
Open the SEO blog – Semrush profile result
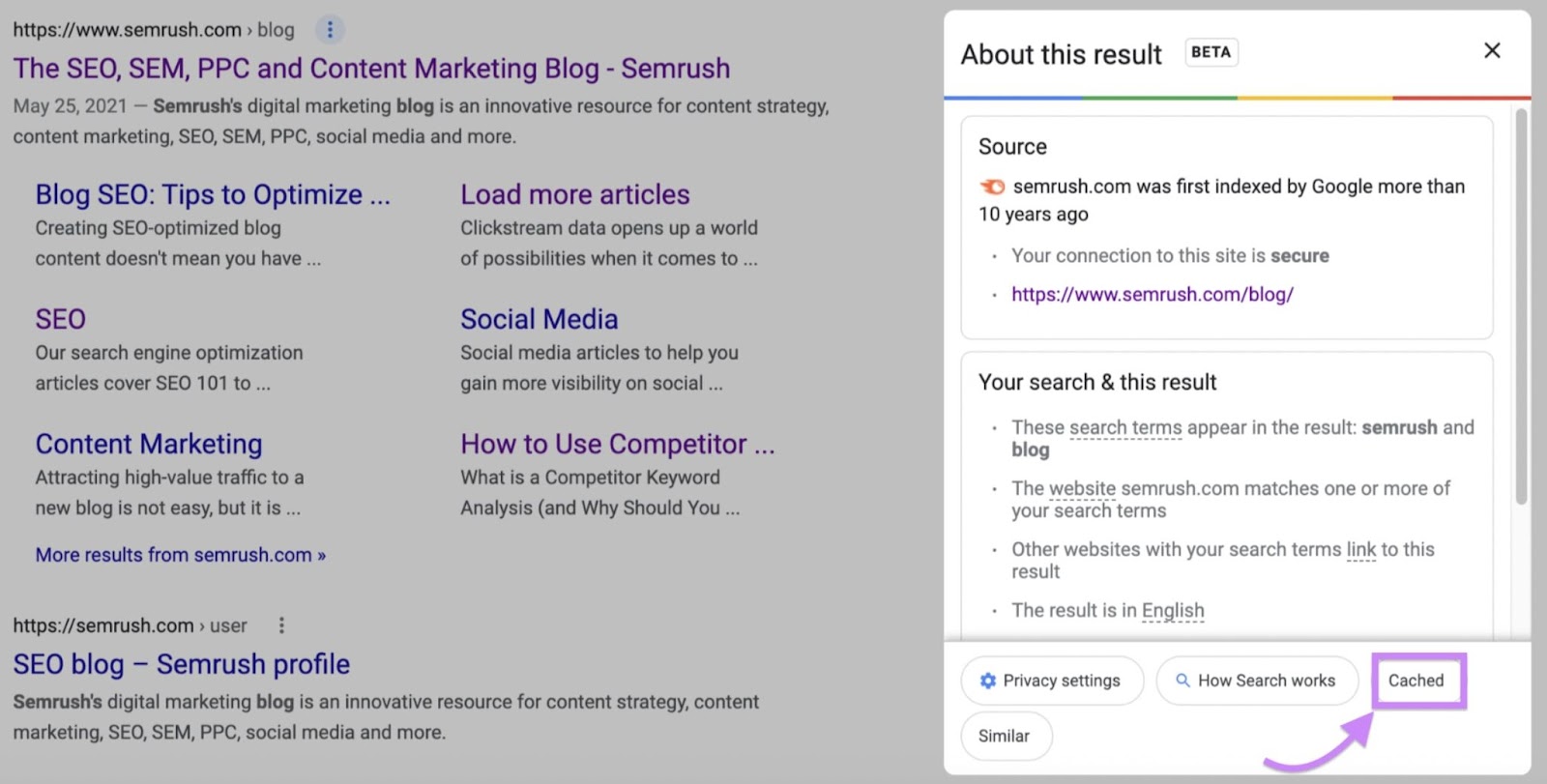pos(180,663)
